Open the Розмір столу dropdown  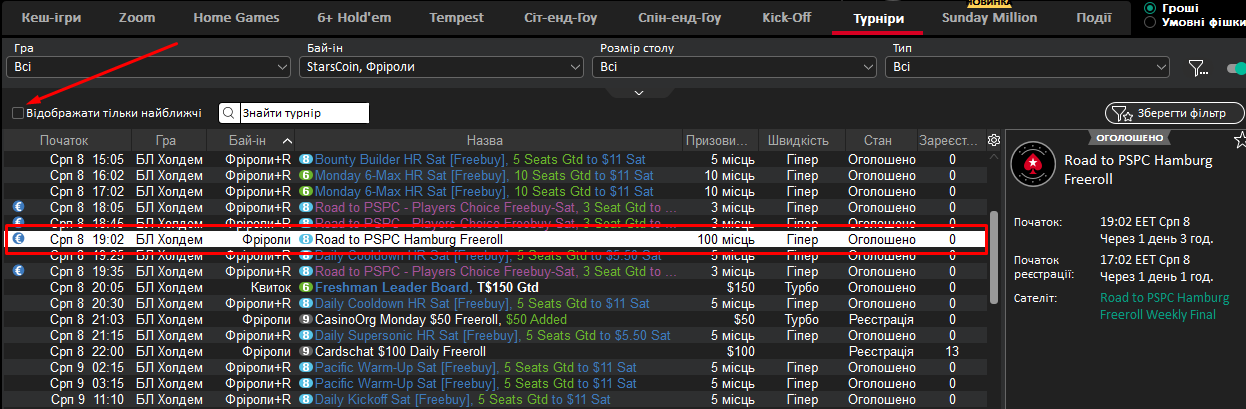(734, 67)
